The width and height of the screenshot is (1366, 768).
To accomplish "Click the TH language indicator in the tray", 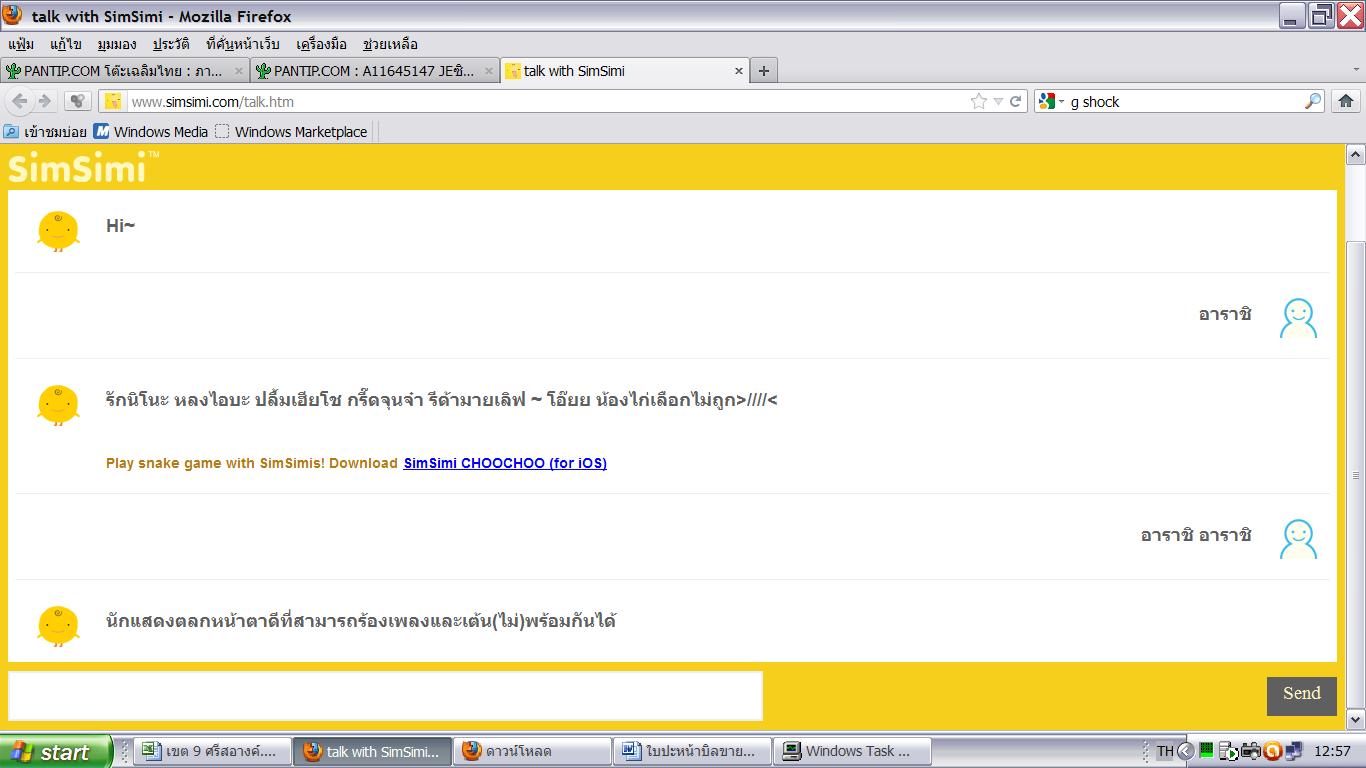I will tap(1165, 751).
